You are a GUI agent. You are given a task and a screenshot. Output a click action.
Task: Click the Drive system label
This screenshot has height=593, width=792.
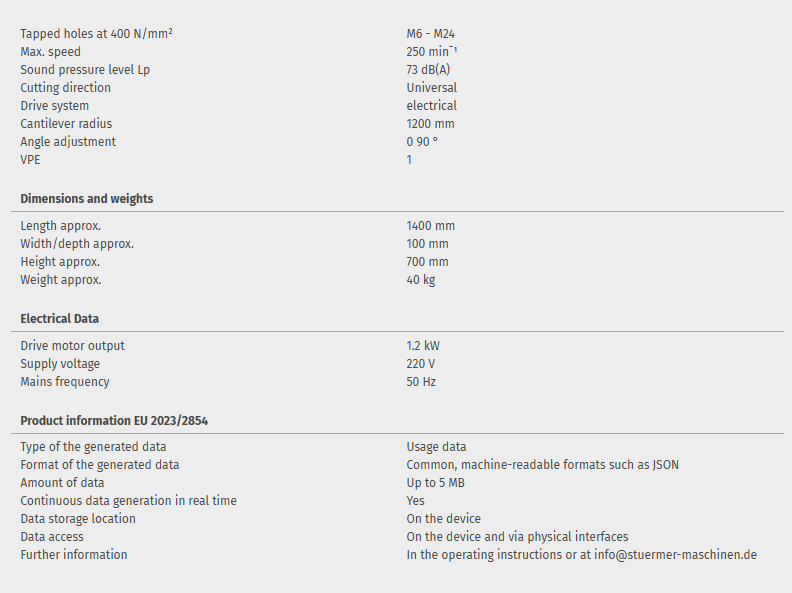[x=55, y=106]
